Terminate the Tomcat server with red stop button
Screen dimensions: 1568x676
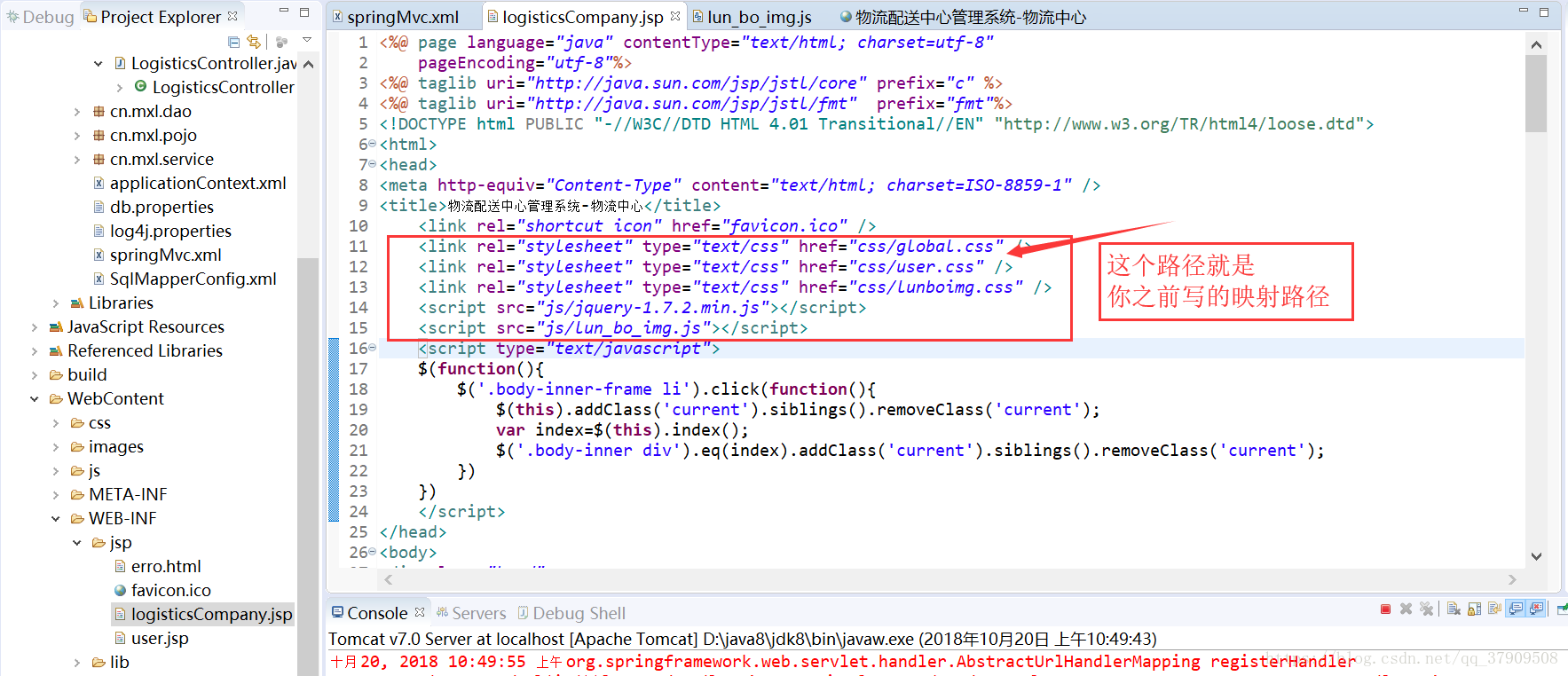pyautogui.click(x=1385, y=609)
